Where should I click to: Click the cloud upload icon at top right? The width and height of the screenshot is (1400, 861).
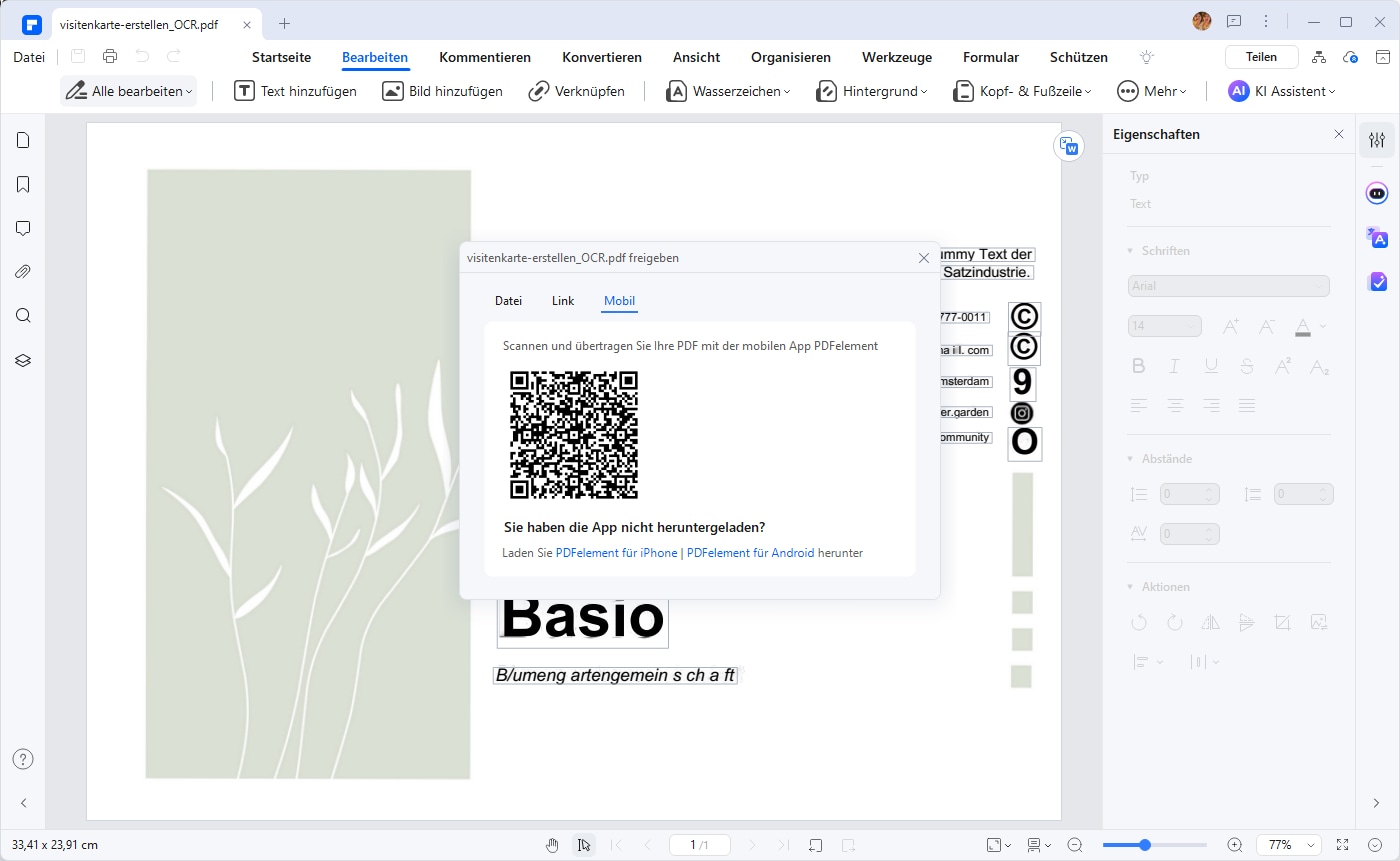pos(1351,57)
